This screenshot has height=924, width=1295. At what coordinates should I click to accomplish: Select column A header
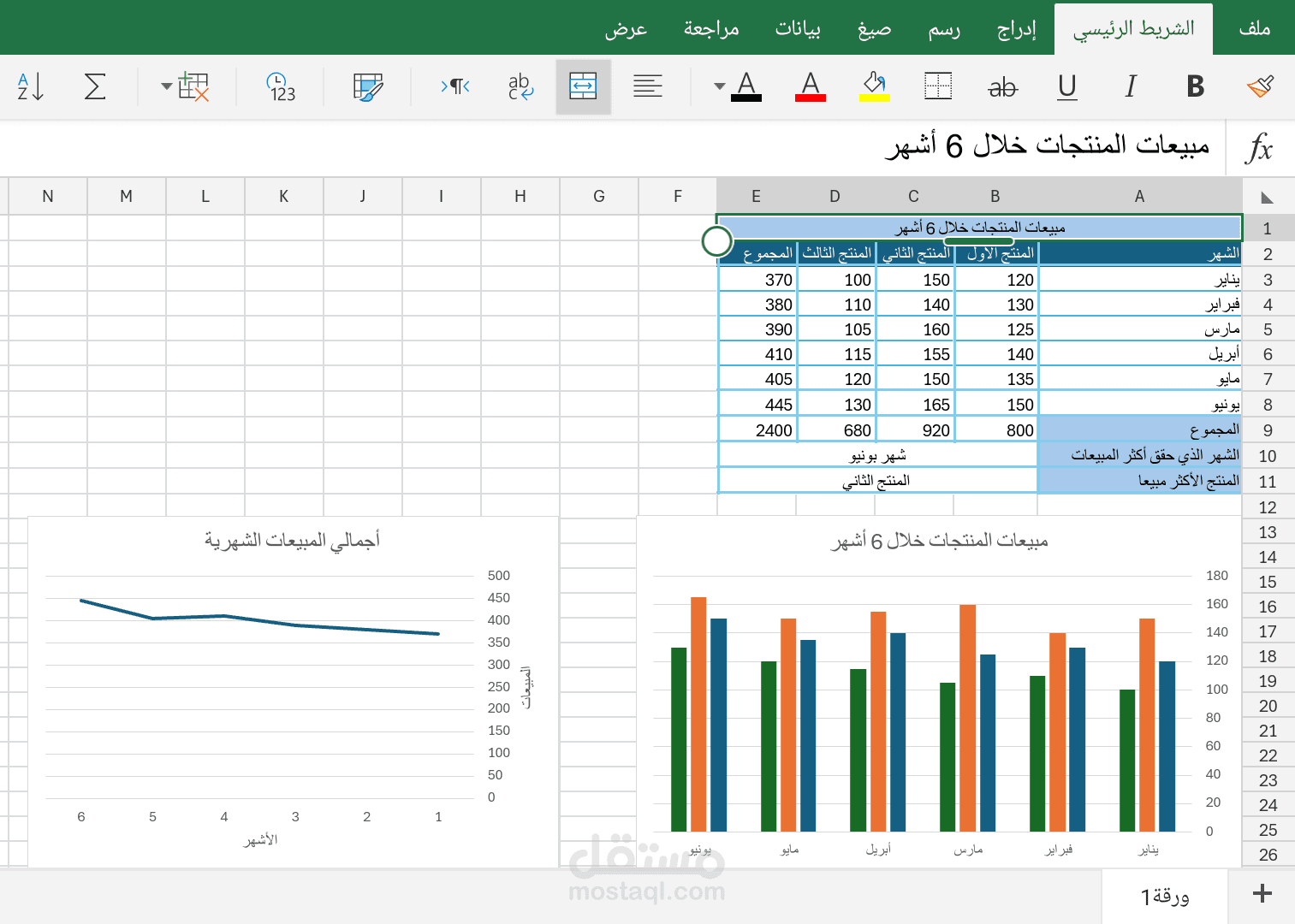pos(1139,196)
